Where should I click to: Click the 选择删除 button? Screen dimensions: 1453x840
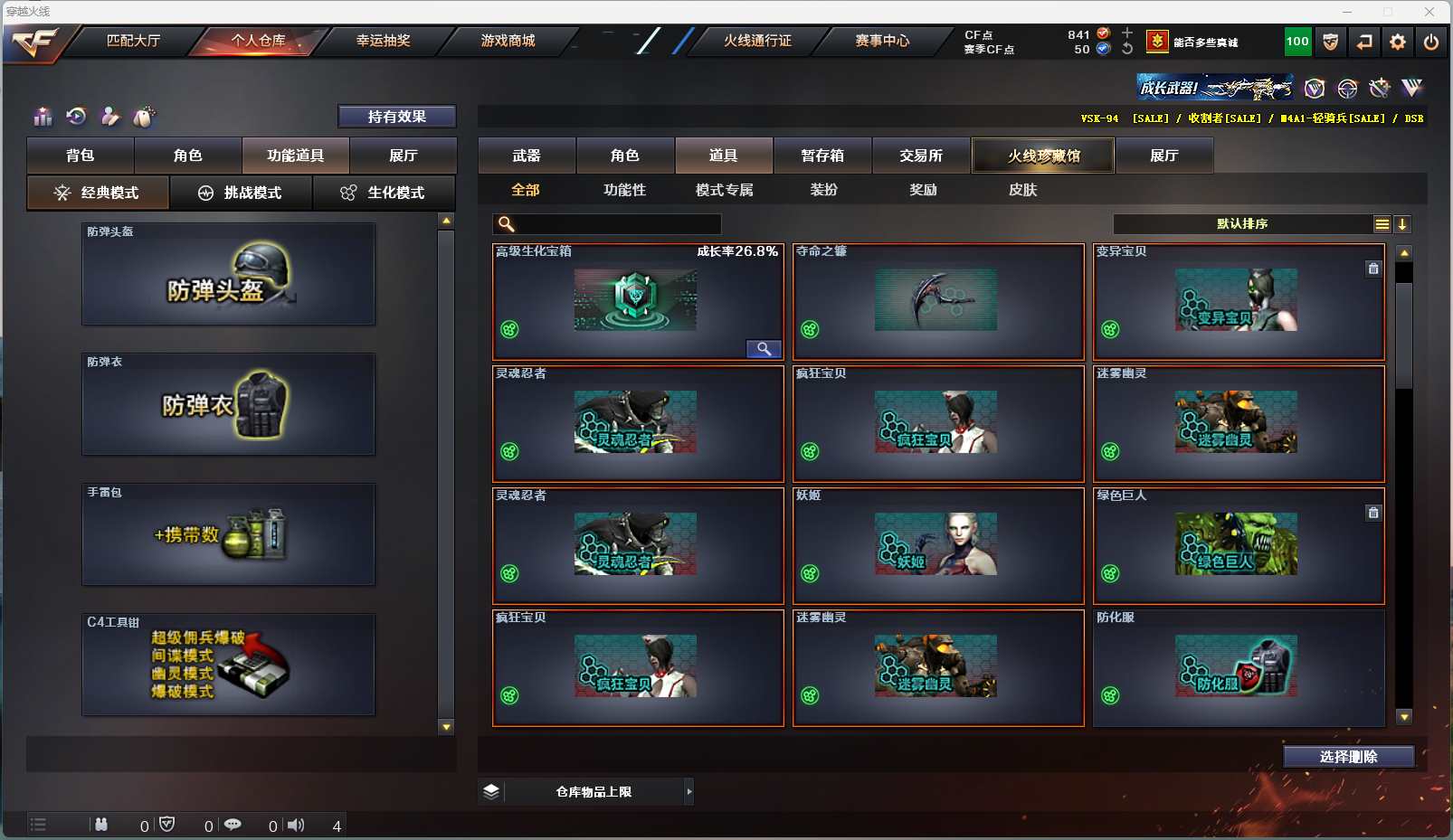pos(1349,757)
